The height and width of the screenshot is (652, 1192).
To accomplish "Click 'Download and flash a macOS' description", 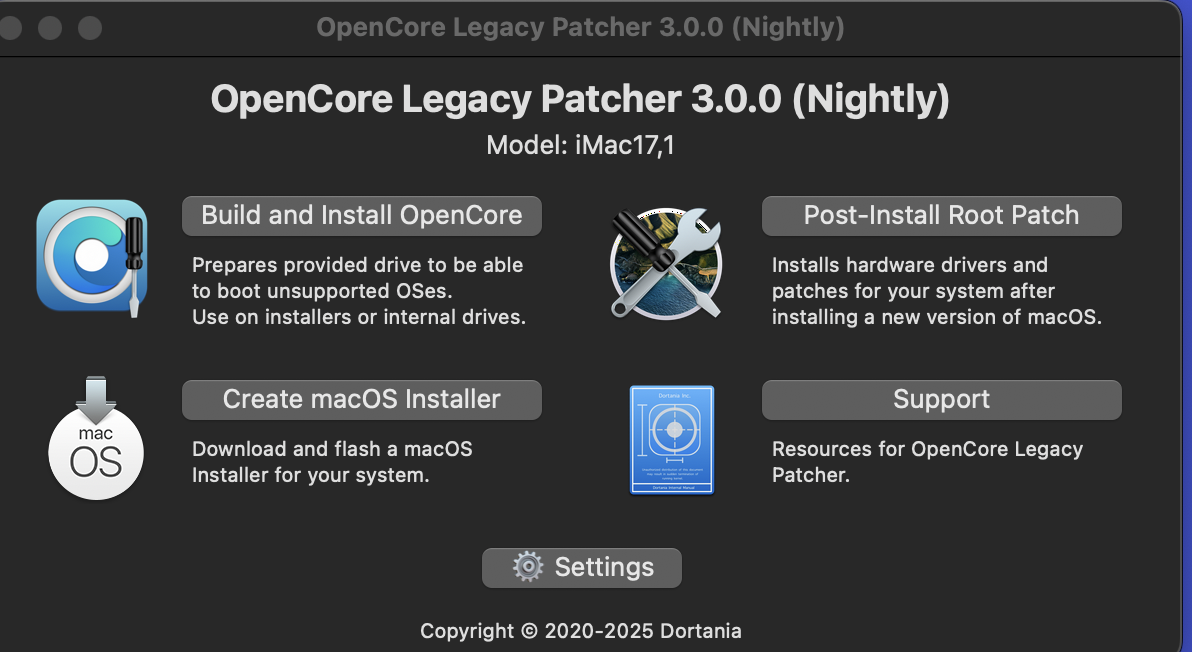I will click(x=332, y=449).
